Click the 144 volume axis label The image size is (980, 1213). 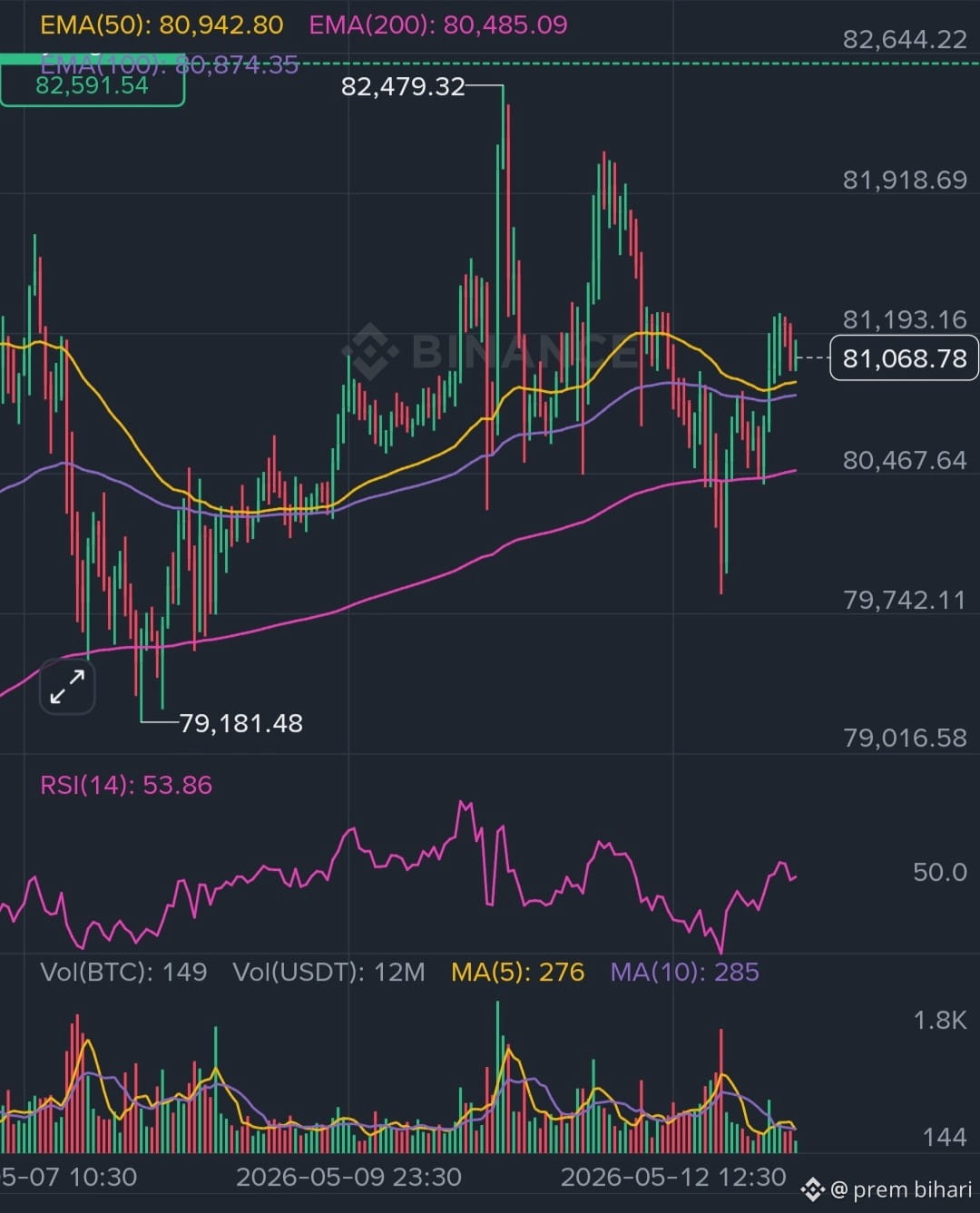click(945, 1138)
